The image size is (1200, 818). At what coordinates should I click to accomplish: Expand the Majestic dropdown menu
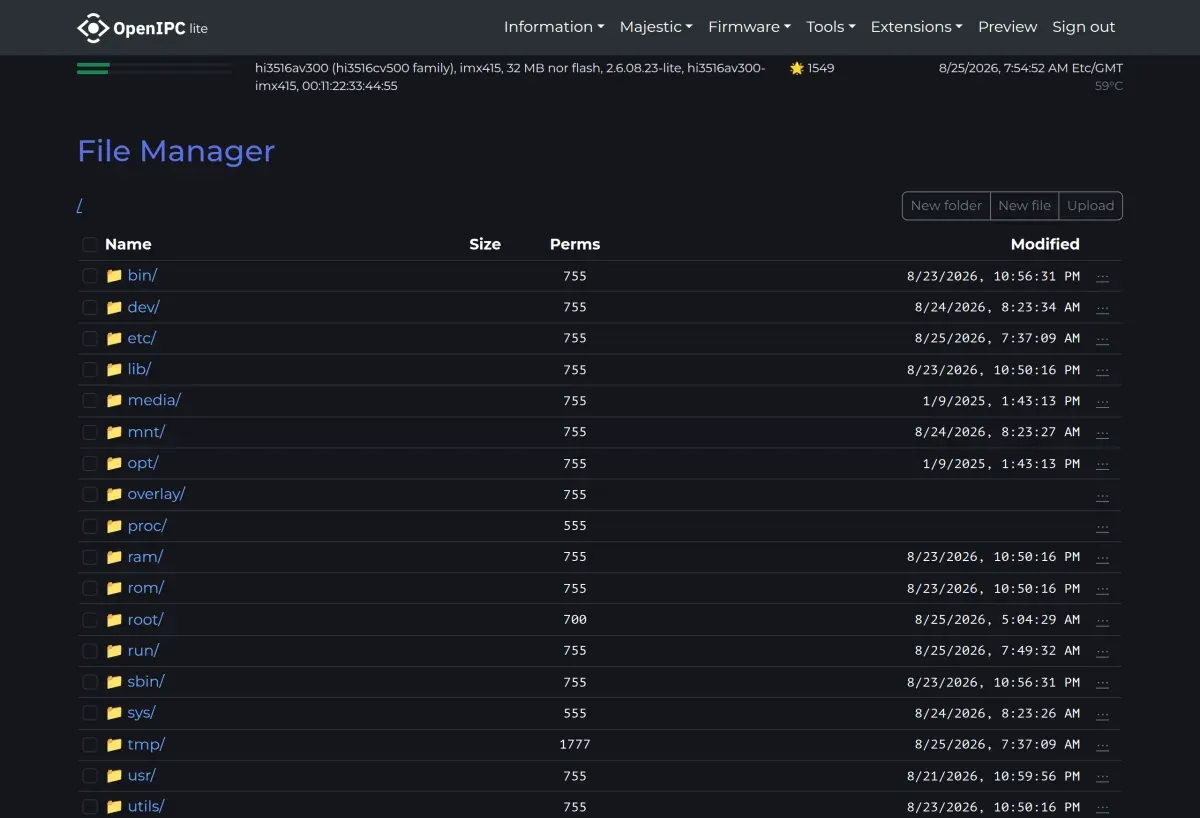pyautogui.click(x=656, y=27)
